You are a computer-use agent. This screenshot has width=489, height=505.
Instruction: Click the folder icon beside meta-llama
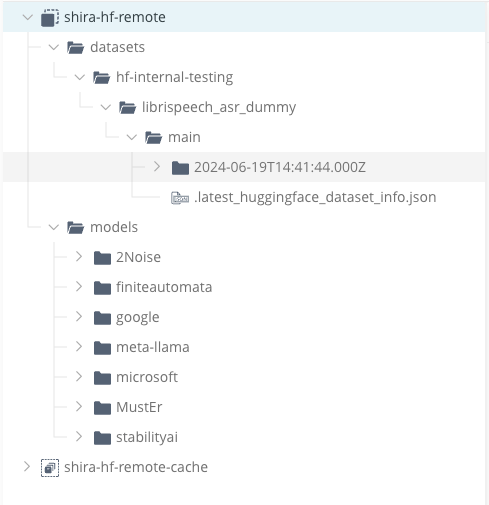[102, 348]
